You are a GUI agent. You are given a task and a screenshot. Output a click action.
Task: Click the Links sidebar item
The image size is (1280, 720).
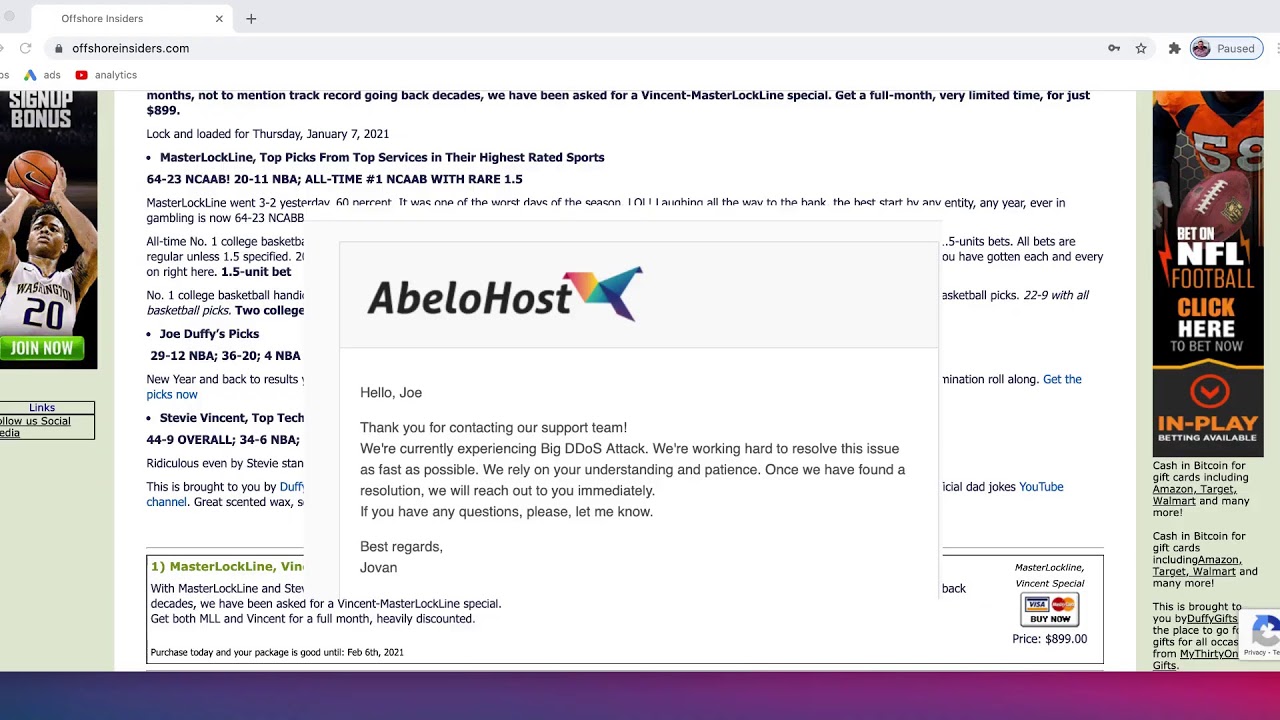[x=42, y=407]
